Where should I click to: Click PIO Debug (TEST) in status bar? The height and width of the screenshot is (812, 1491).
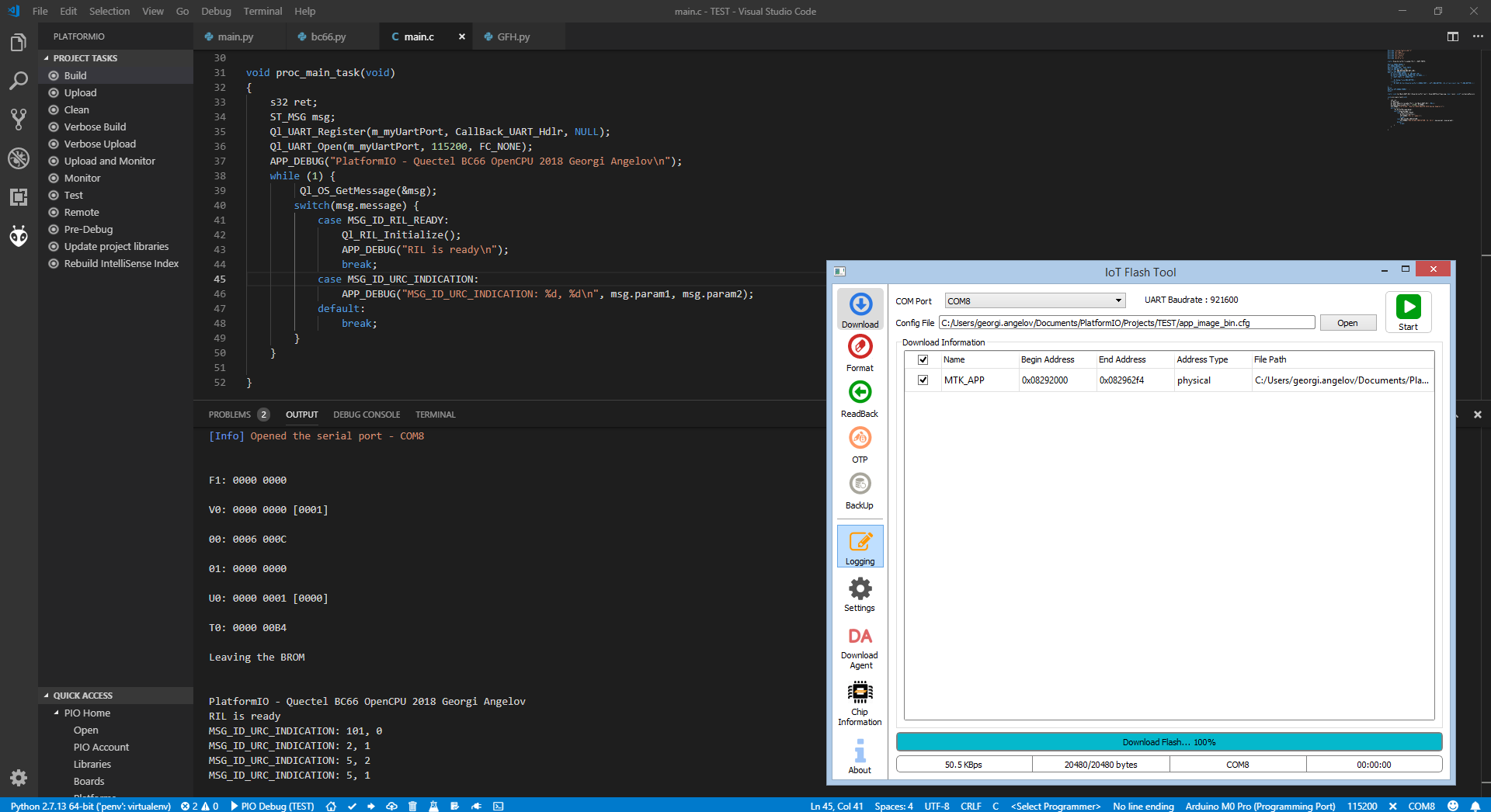pos(273,806)
